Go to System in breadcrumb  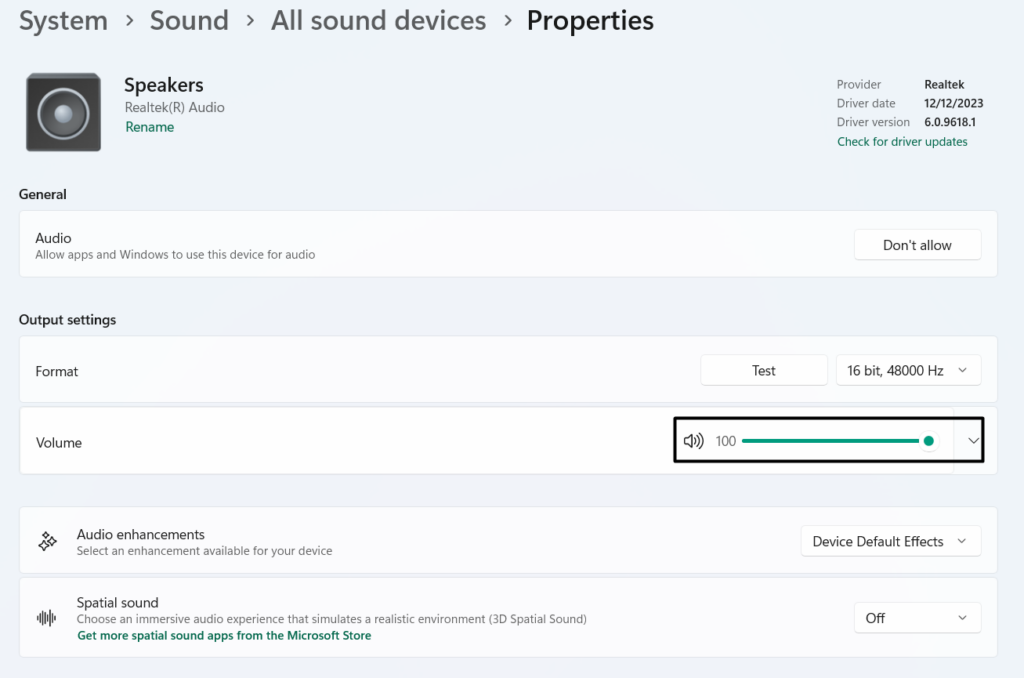point(63,21)
